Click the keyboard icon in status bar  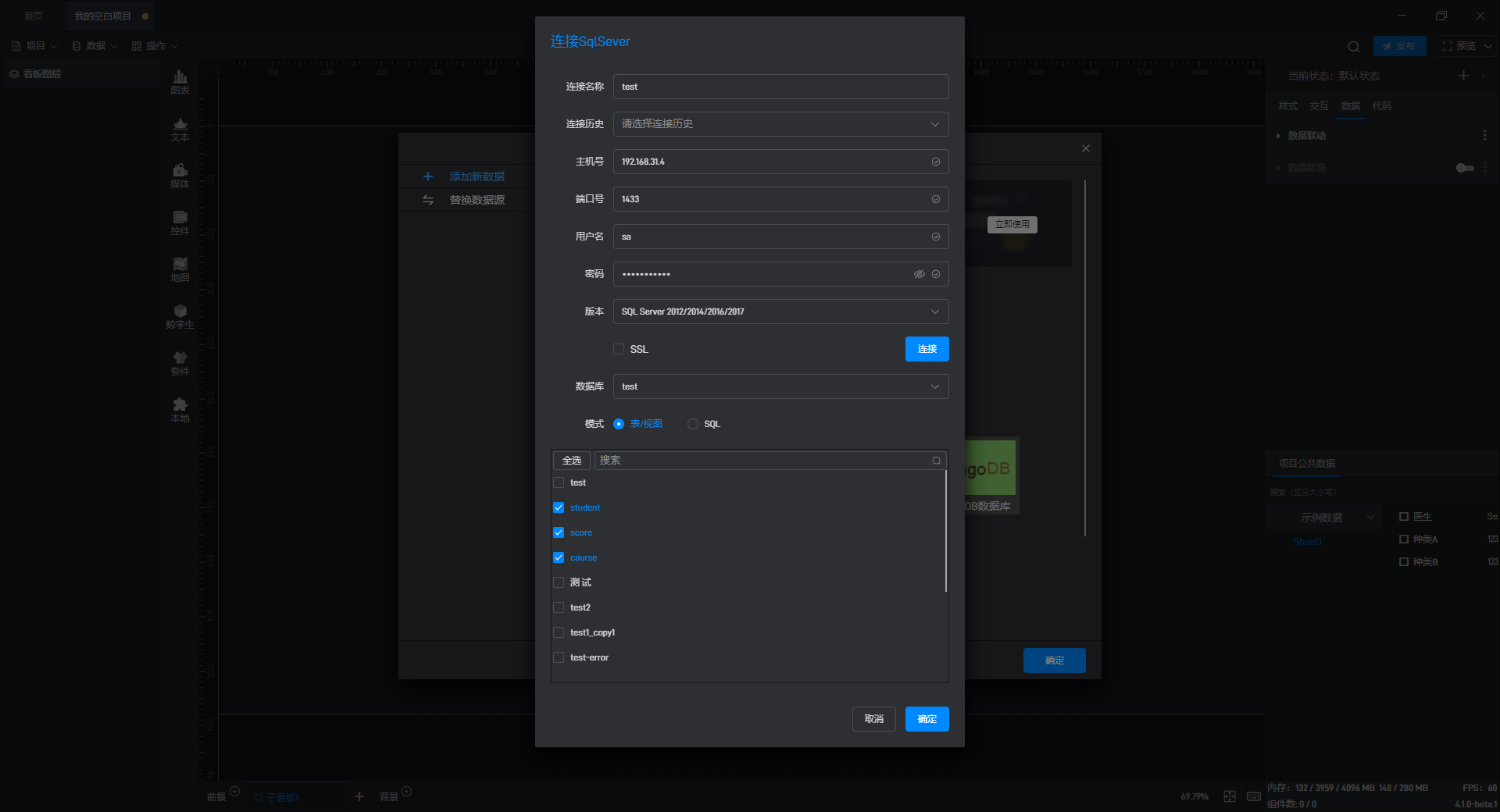(x=1254, y=796)
